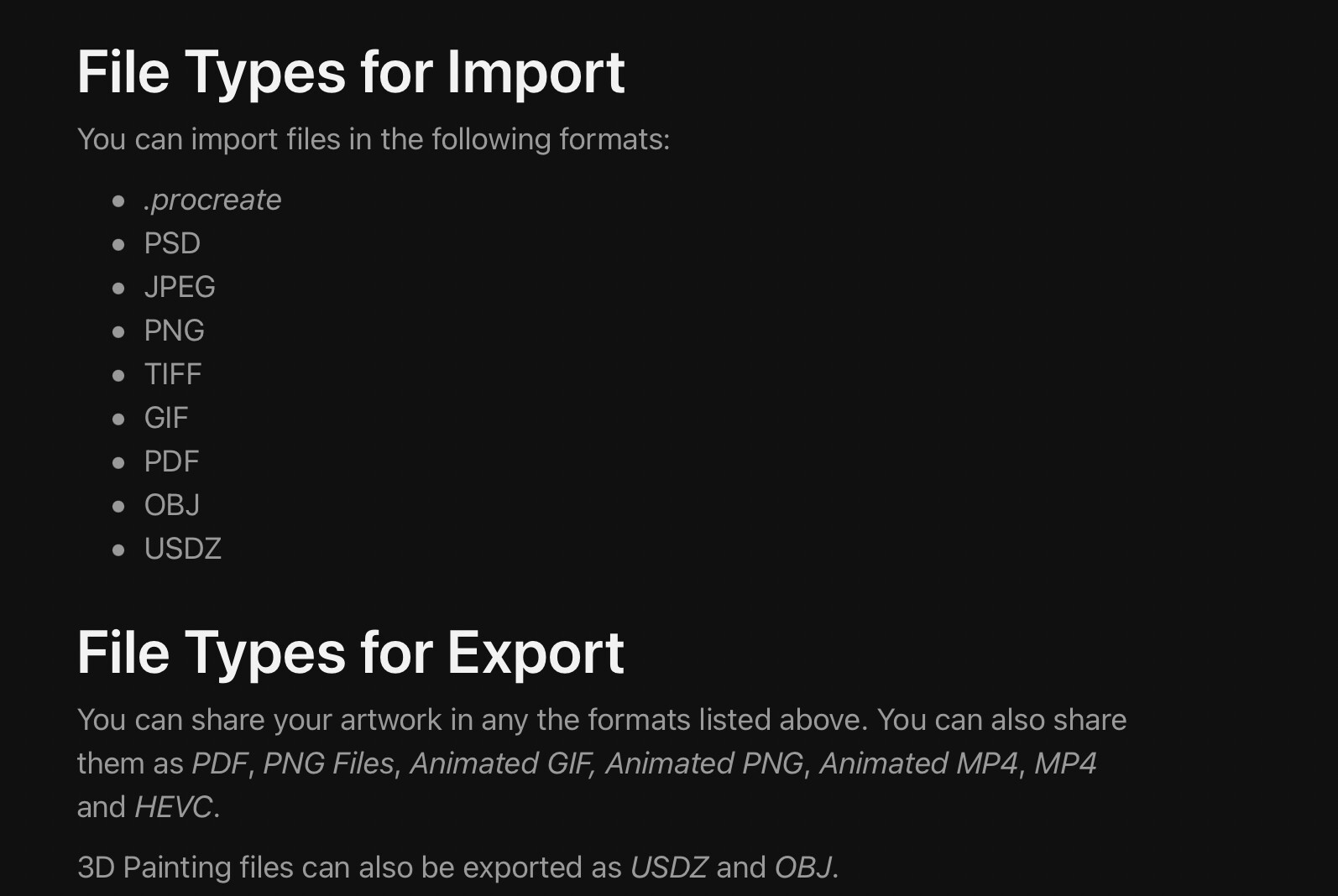Select the italic "PNG Files" text
This screenshot has width=1338, height=896.
pyautogui.click(x=328, y=763)
